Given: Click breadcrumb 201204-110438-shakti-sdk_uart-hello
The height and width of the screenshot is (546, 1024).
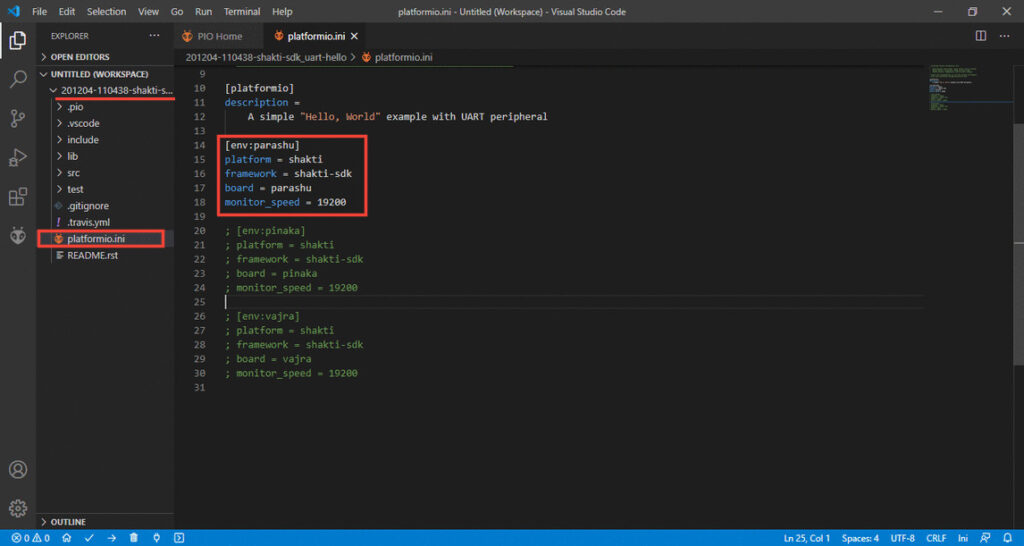Looking at the screenshot, I should pyautogui.click(x=266, y=57).
